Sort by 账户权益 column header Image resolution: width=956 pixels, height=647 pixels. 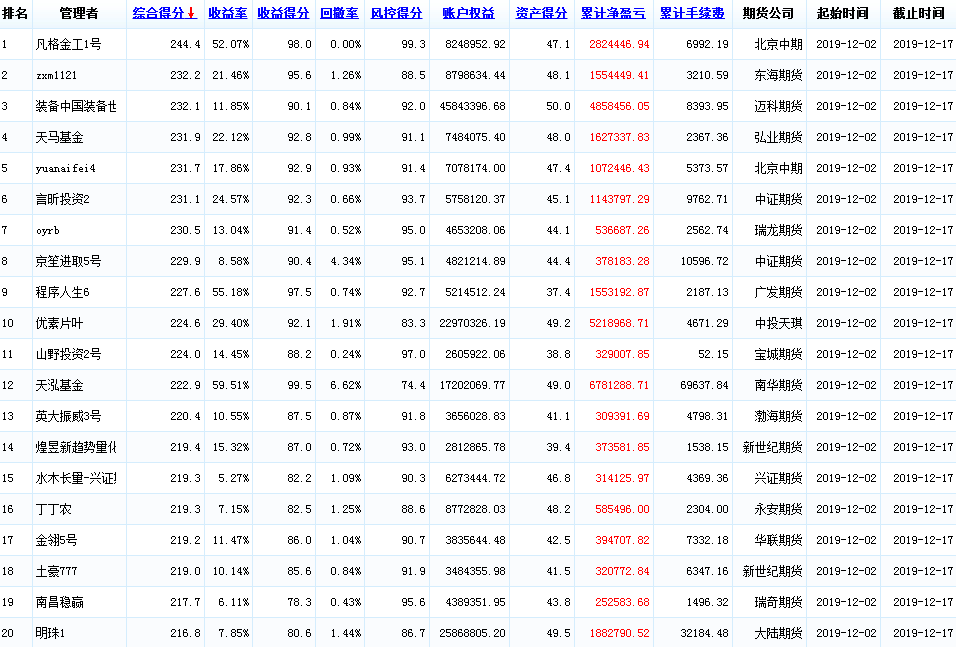coord(469,13)
